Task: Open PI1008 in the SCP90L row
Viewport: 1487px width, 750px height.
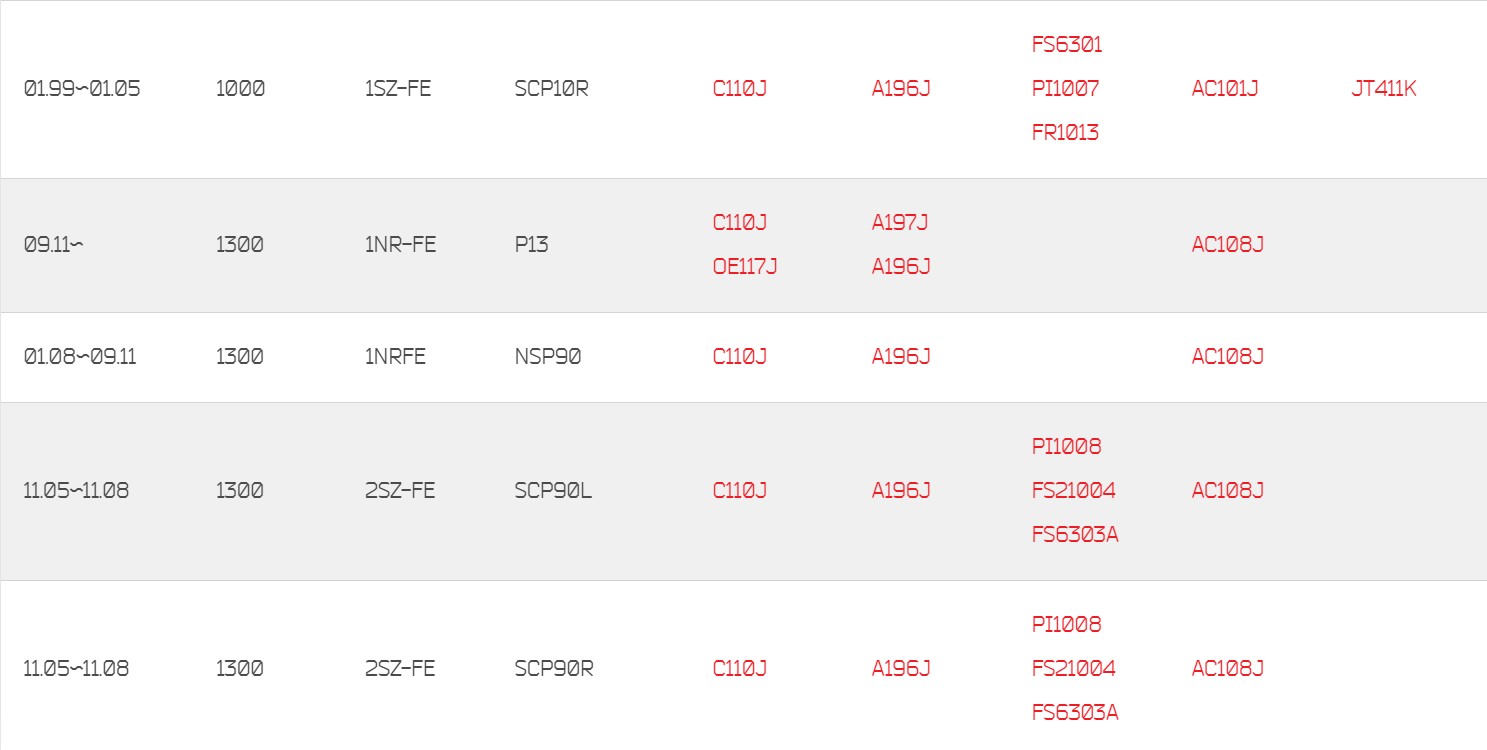Action: (1067, 446)
